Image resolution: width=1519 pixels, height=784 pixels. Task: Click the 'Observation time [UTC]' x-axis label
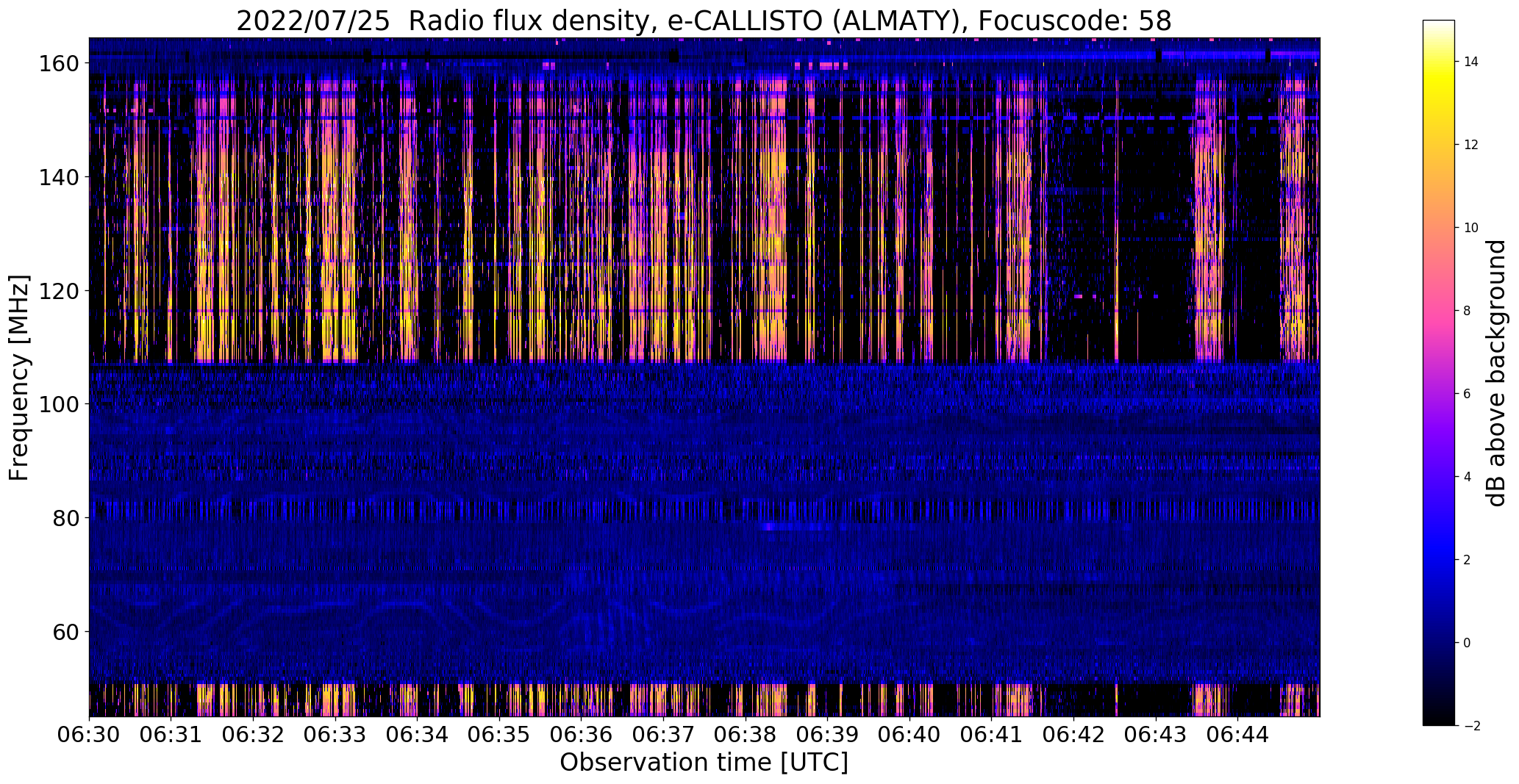pos(704,763)
